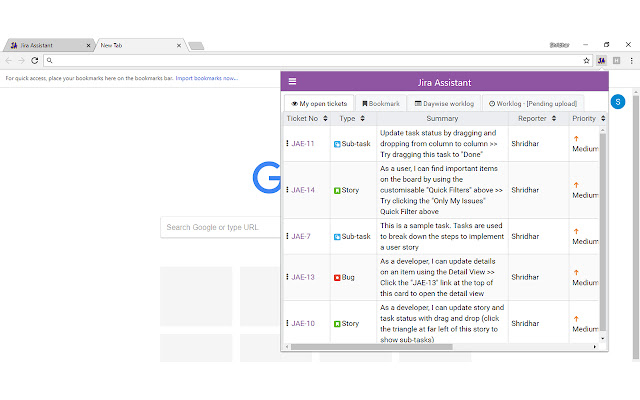Switch to the Jira Assistant browser tab
Screen dimensions: 640x400
point(49,45)
